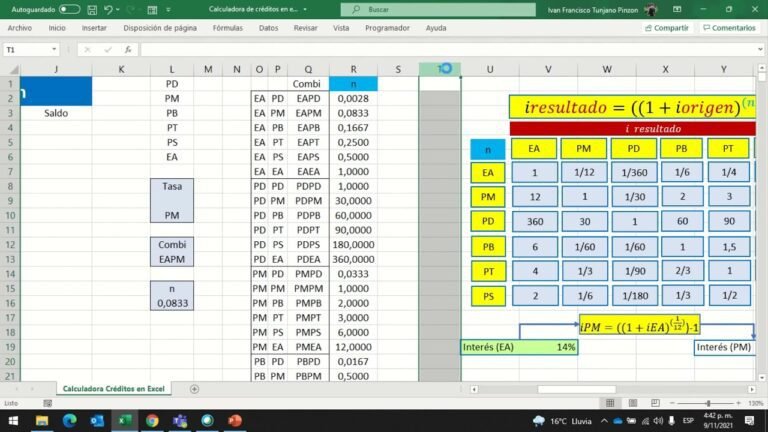The height and width of the screenshot is (432, 768).
Task: Click the Undo arrow icon
Action: tap(108, 9)
